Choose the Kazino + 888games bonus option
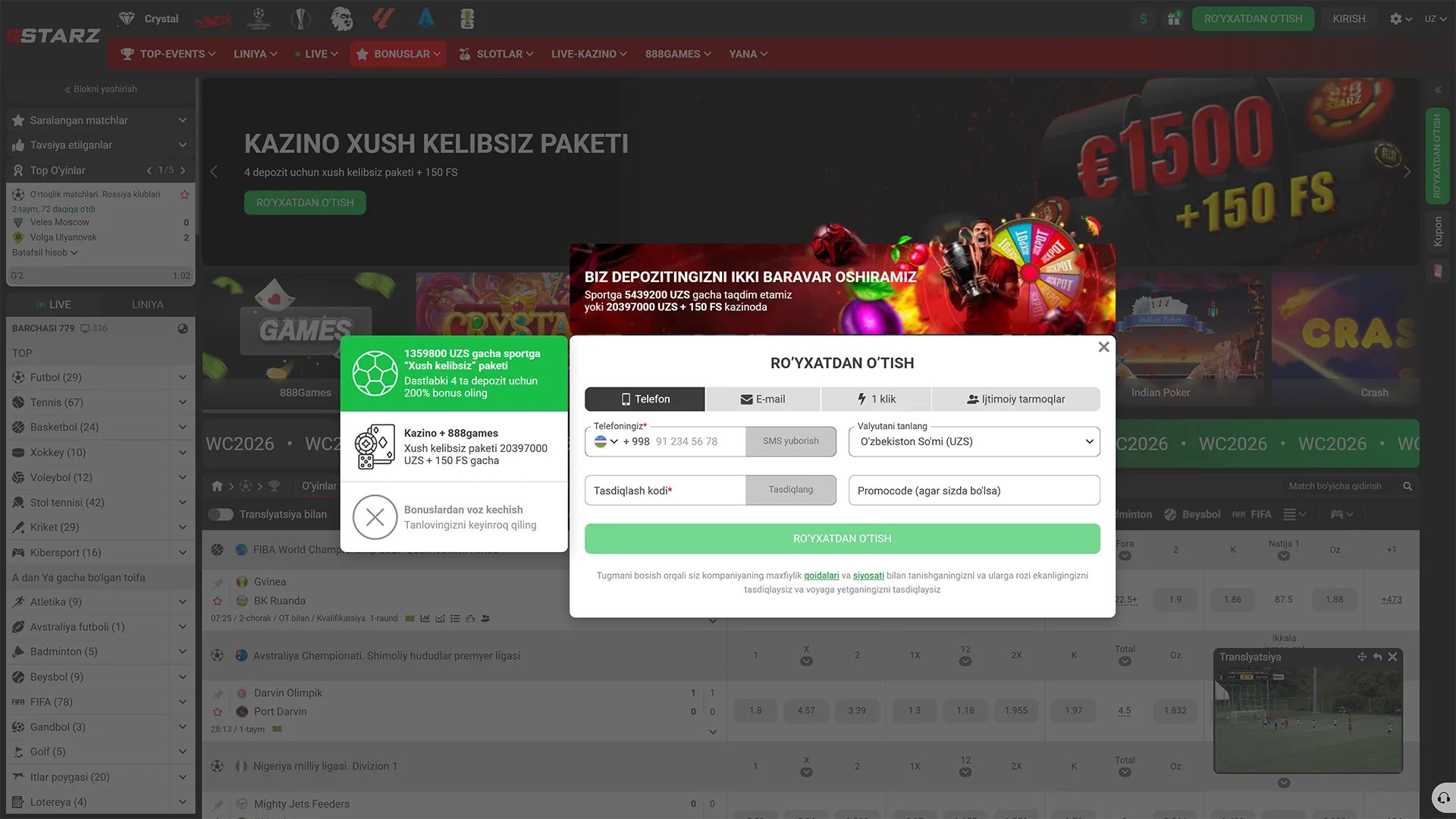This screenshot has width=1456, height=819. point(453,447)
